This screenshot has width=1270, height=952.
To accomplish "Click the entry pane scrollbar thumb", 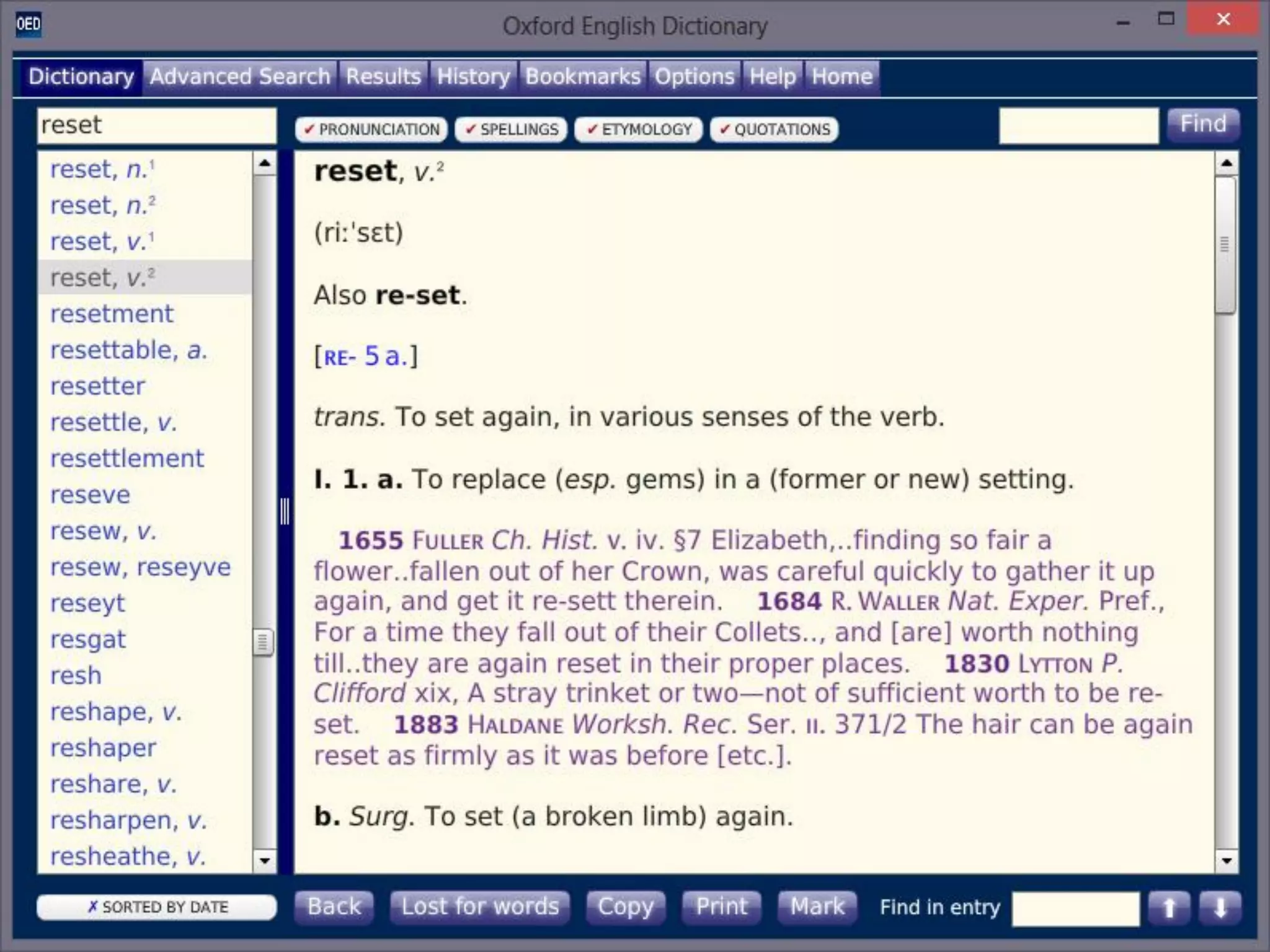I will pos(1225,245).
